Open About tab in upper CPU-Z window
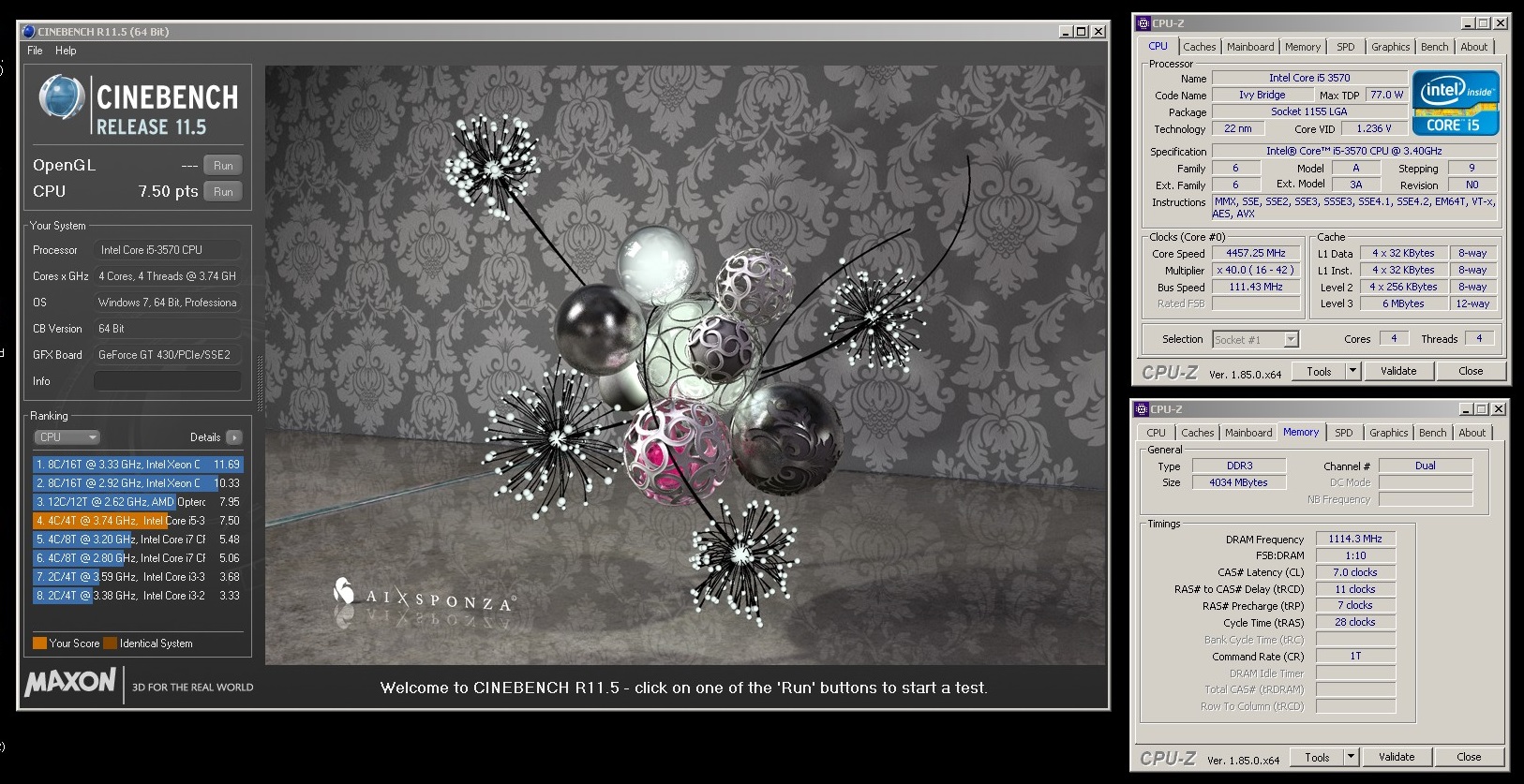The image size is (1524, 784). 1473,47
